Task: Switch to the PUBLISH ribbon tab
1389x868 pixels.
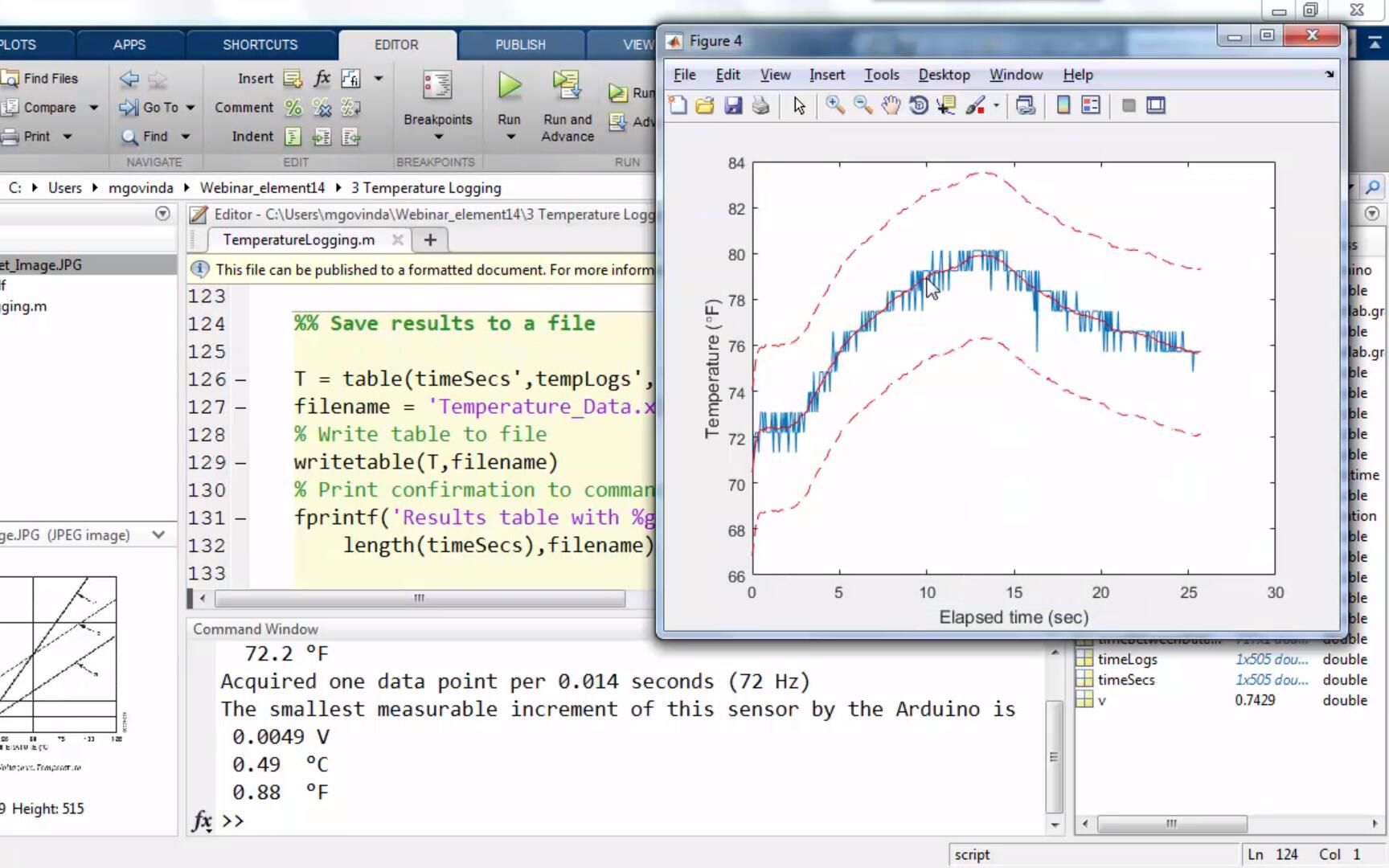Action: tap(520, 44)
